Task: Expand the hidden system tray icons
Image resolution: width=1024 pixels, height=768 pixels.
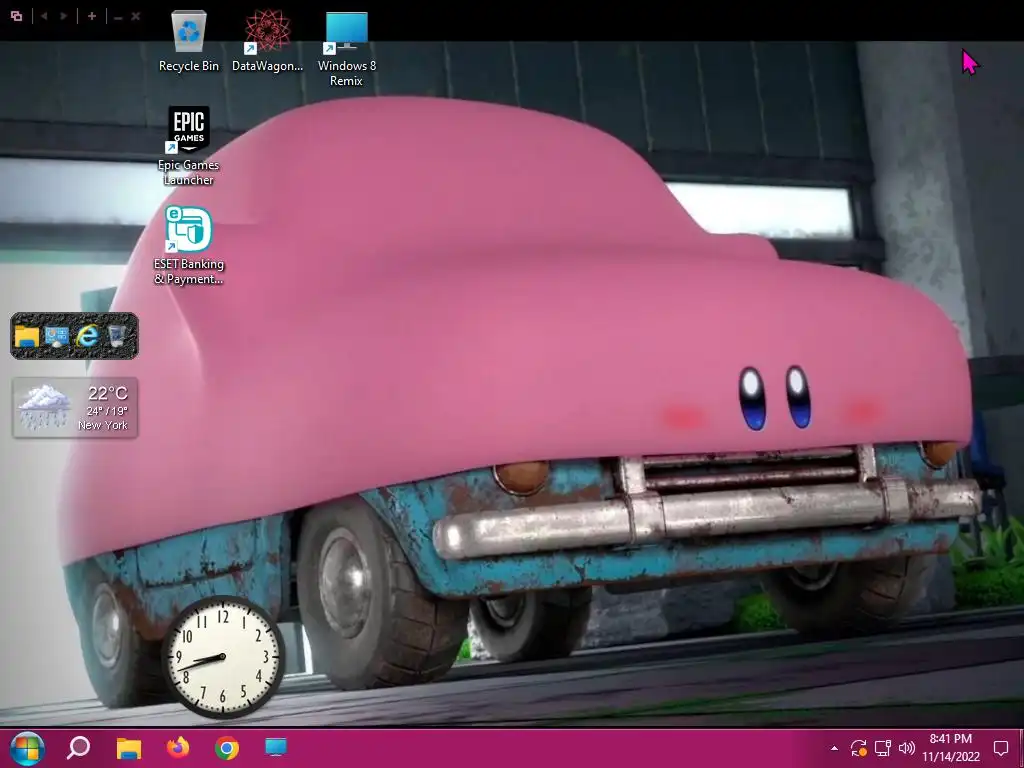Action: (834, 748)
